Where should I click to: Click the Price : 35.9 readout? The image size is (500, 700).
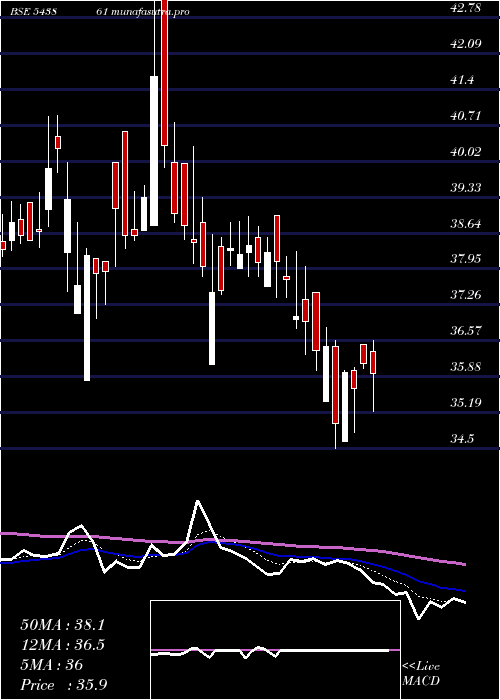[x=63, y=685]
